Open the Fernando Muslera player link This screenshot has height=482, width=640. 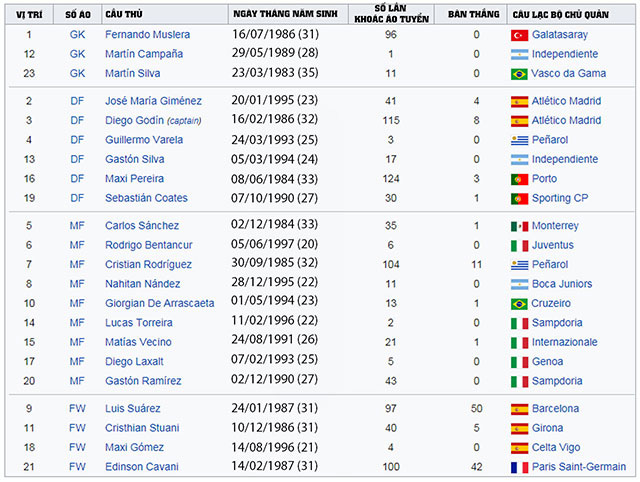(x=146, y=35)
